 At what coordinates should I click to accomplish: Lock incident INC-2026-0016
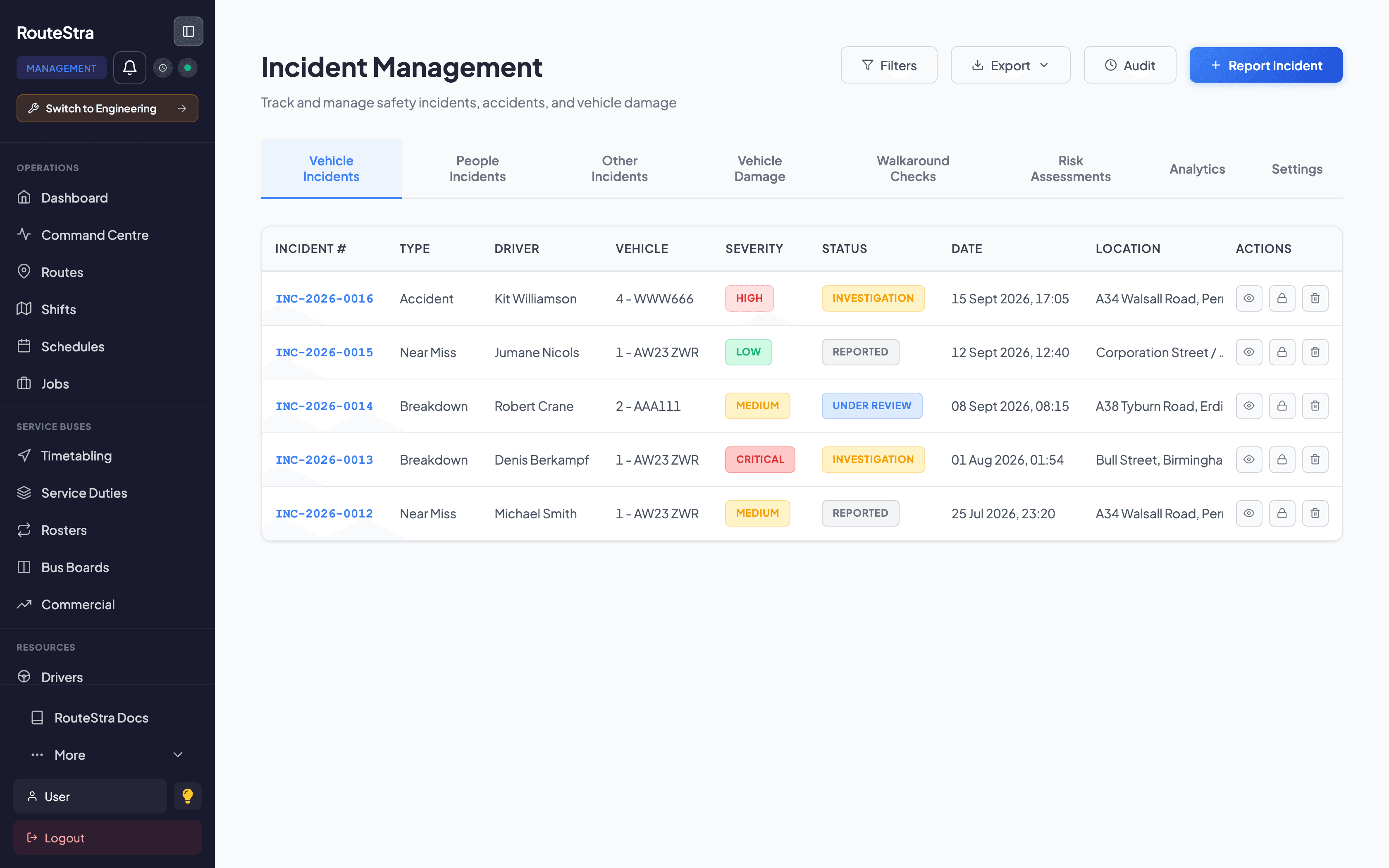(1282, 298)
